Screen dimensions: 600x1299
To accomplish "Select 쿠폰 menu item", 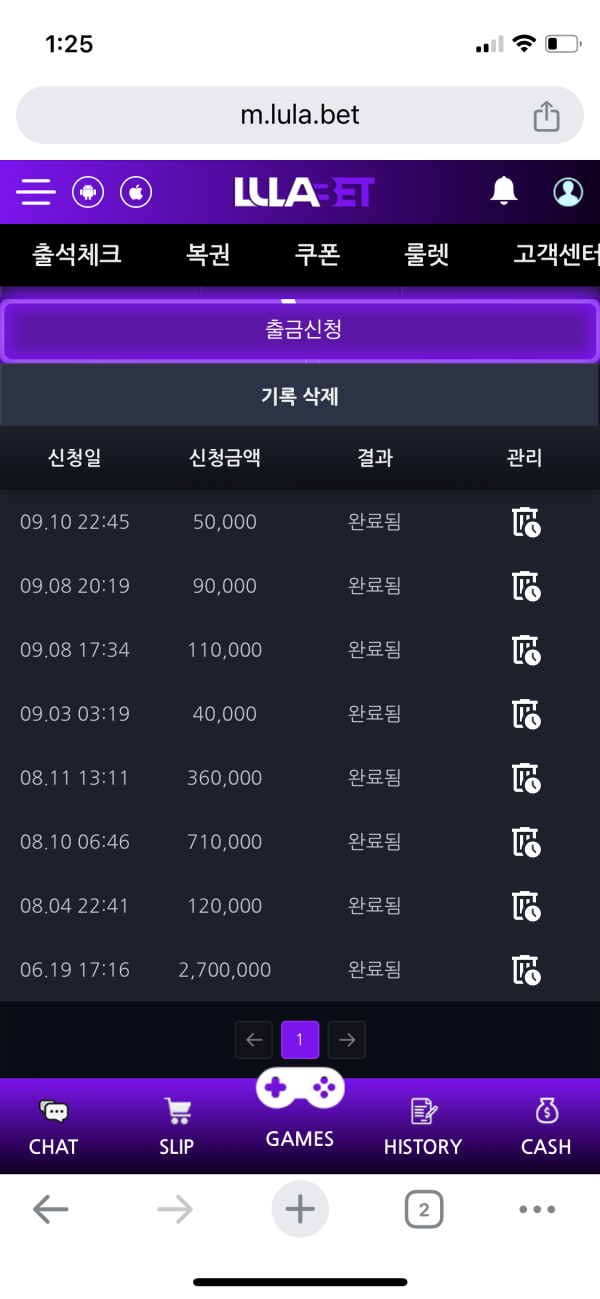I will tap(317, 254).
